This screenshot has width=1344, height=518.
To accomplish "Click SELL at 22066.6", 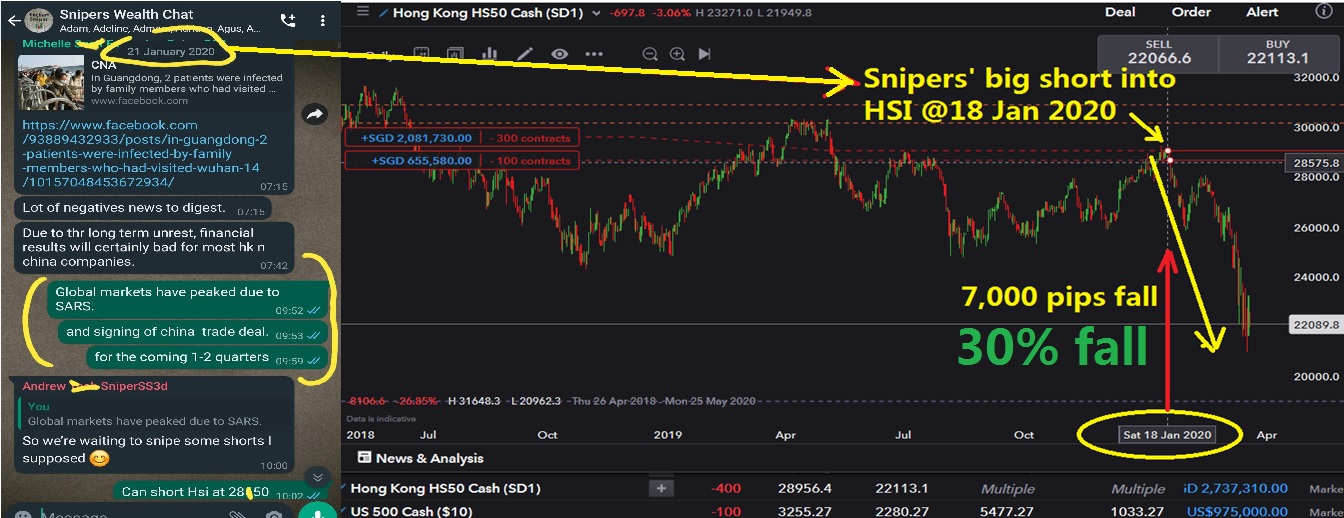I will click(1159, 52).
